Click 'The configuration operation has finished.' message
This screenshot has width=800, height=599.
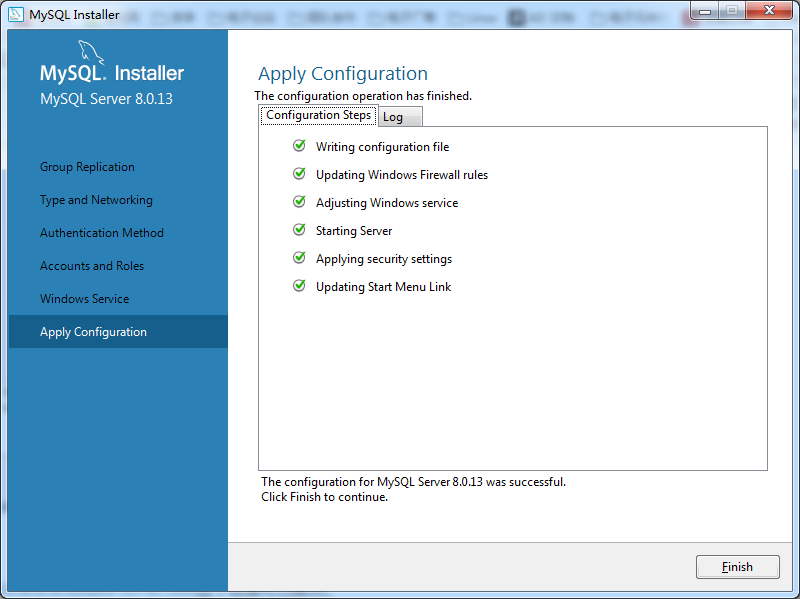pyautogui.click(x=363, y=96)
